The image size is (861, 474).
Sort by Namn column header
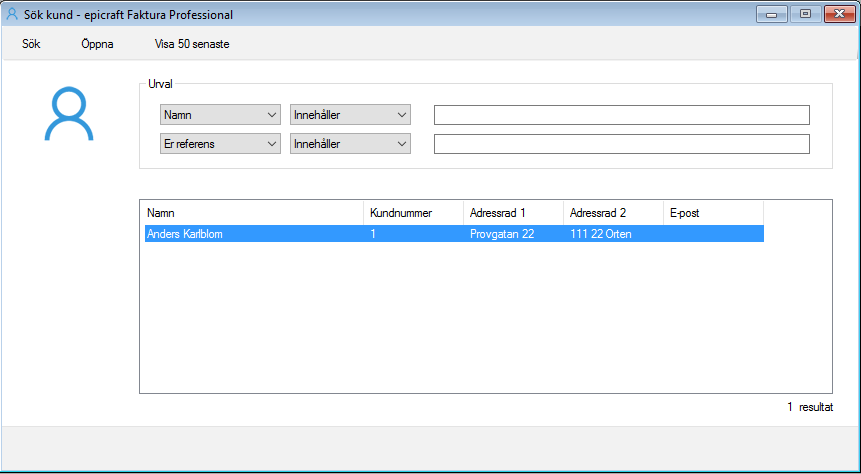tap(254, 213)
